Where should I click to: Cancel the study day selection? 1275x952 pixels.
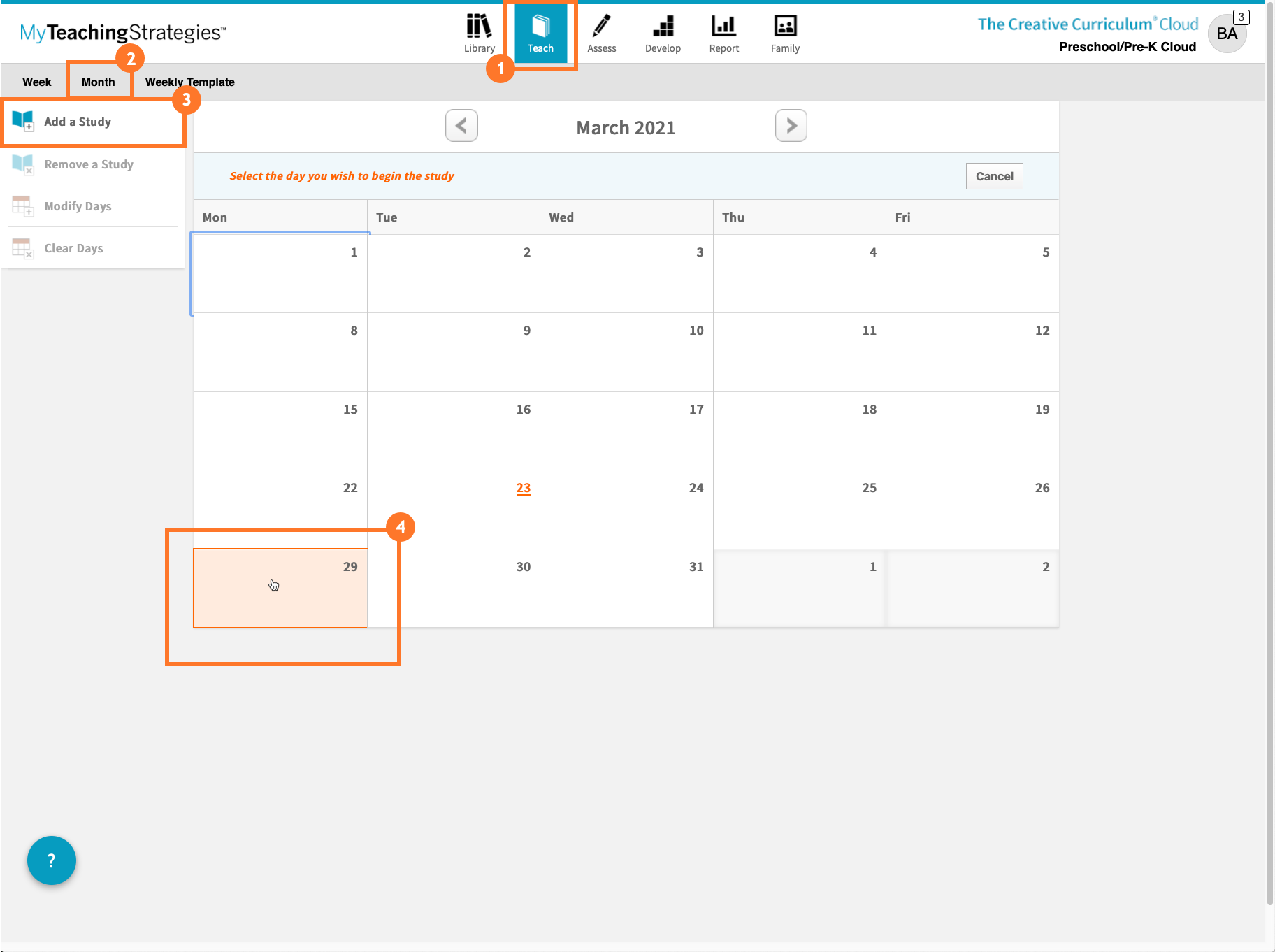[x=994, y=176]
